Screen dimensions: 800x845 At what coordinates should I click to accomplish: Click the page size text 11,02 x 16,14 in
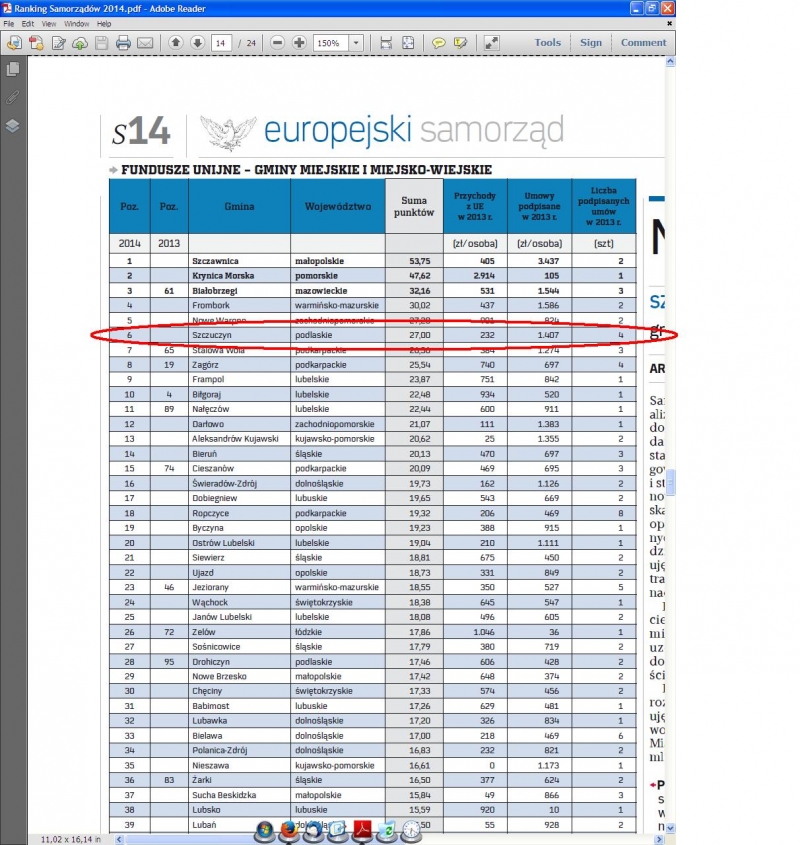tap(71, 840)
